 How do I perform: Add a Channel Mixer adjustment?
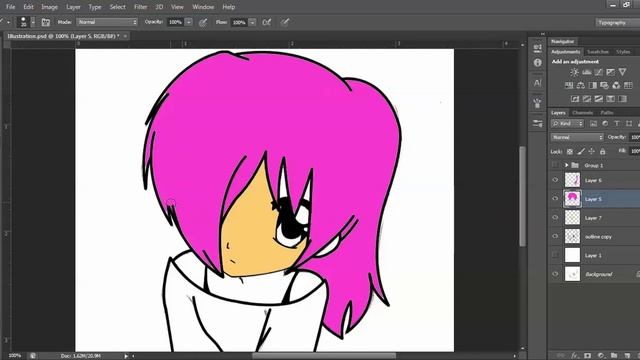(x=616, y=85)
